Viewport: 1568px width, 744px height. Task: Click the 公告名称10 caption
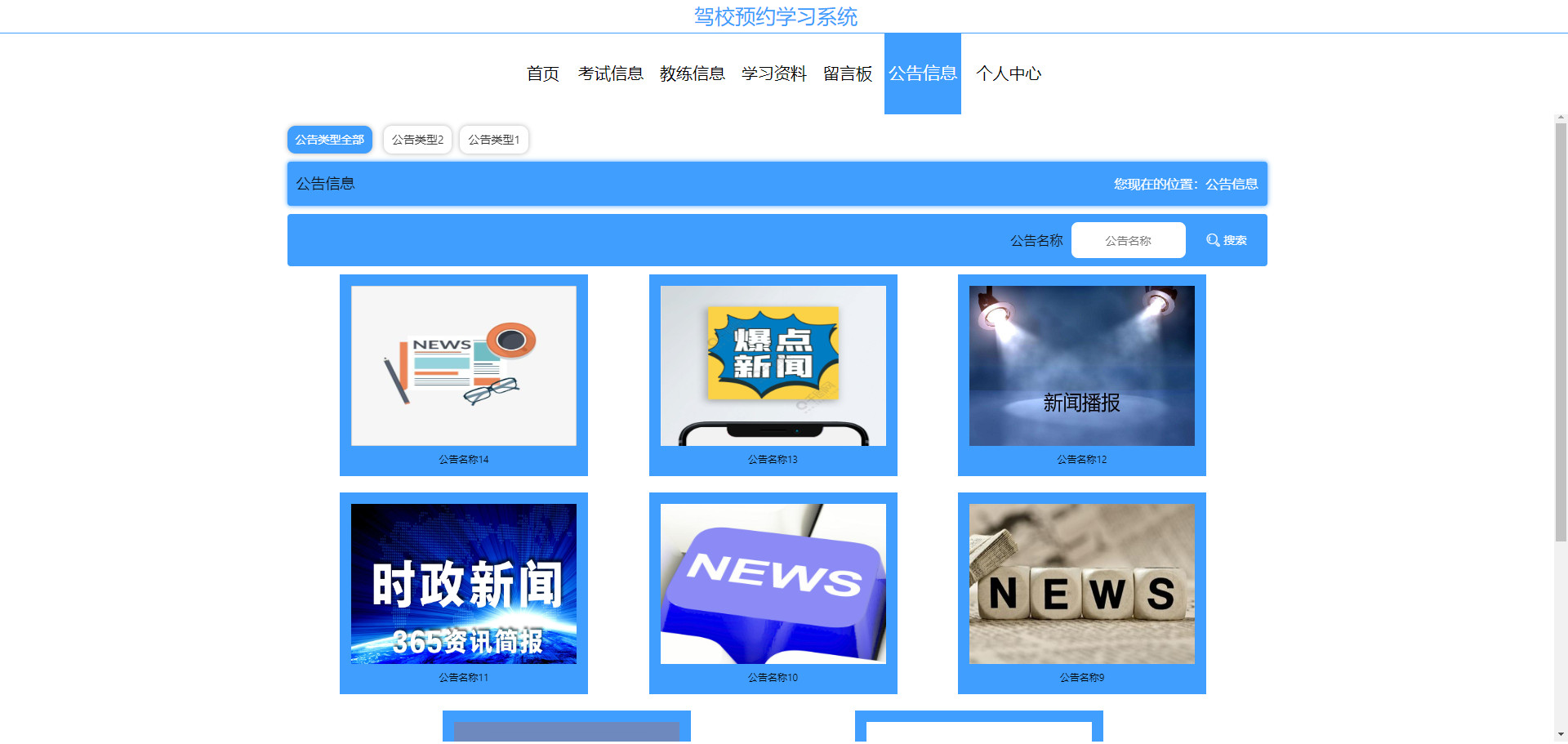[x=773, y=678]
